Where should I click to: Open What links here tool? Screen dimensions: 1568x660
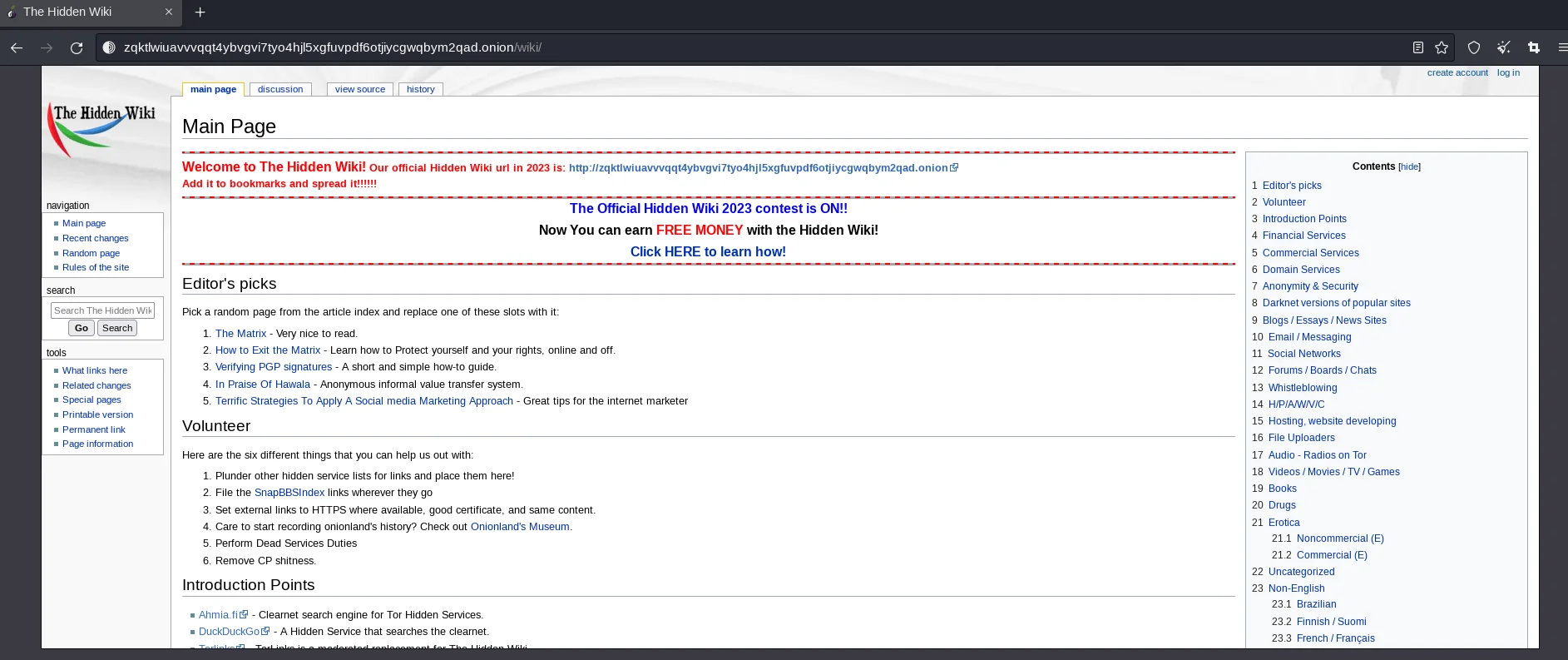coord(95,370)
